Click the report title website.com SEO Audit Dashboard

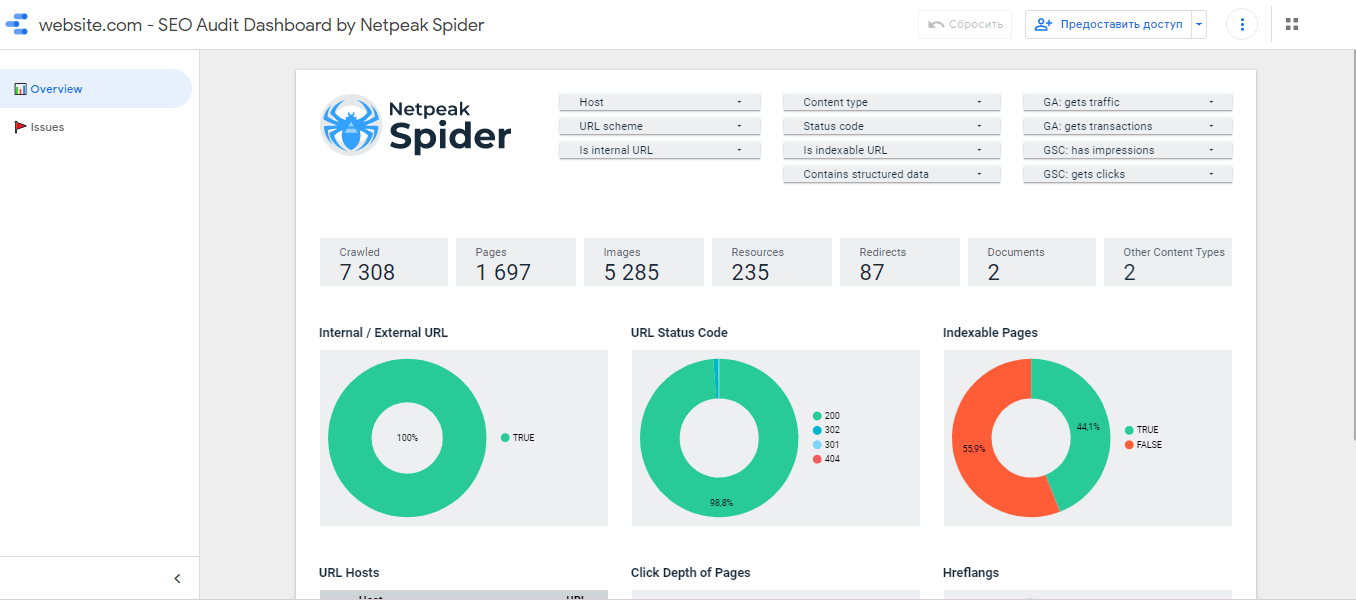261,25
